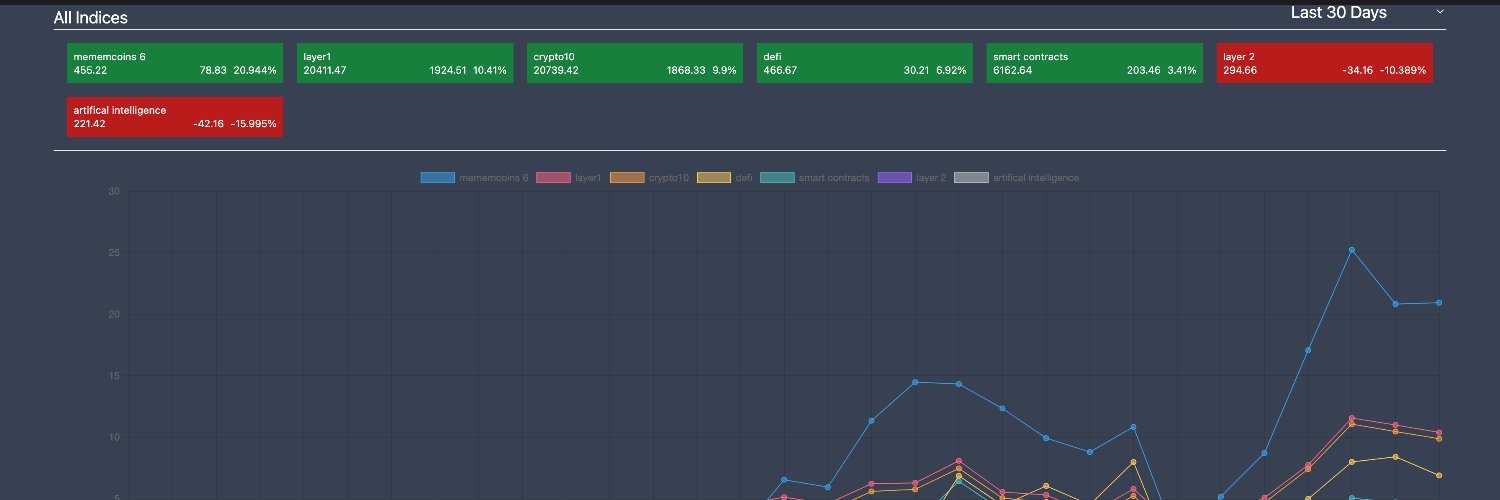1500x500 pixels.
Task: Click the 6162.64 value on smart contracts
Action: tap(1012, 71)
